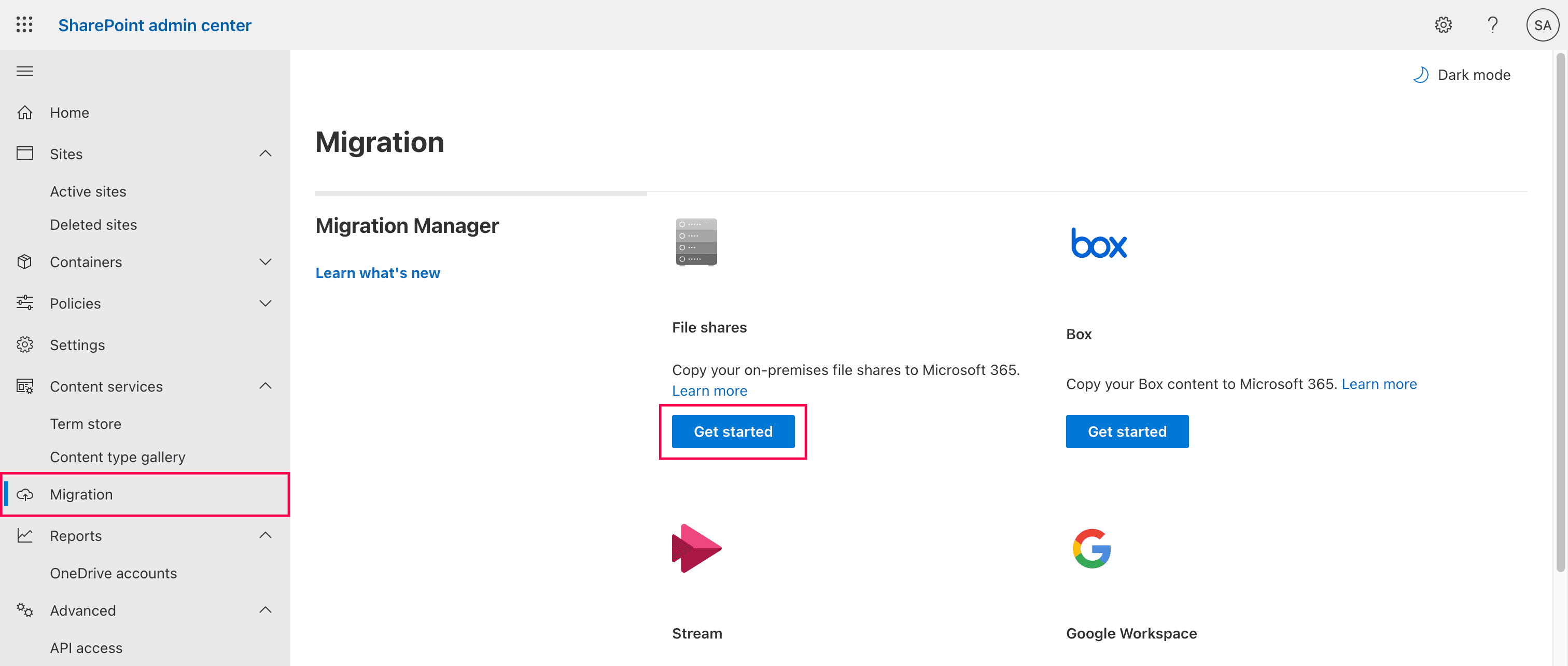
Task: Click the Google Workspace heading
Action: (x=1131, y=633)
